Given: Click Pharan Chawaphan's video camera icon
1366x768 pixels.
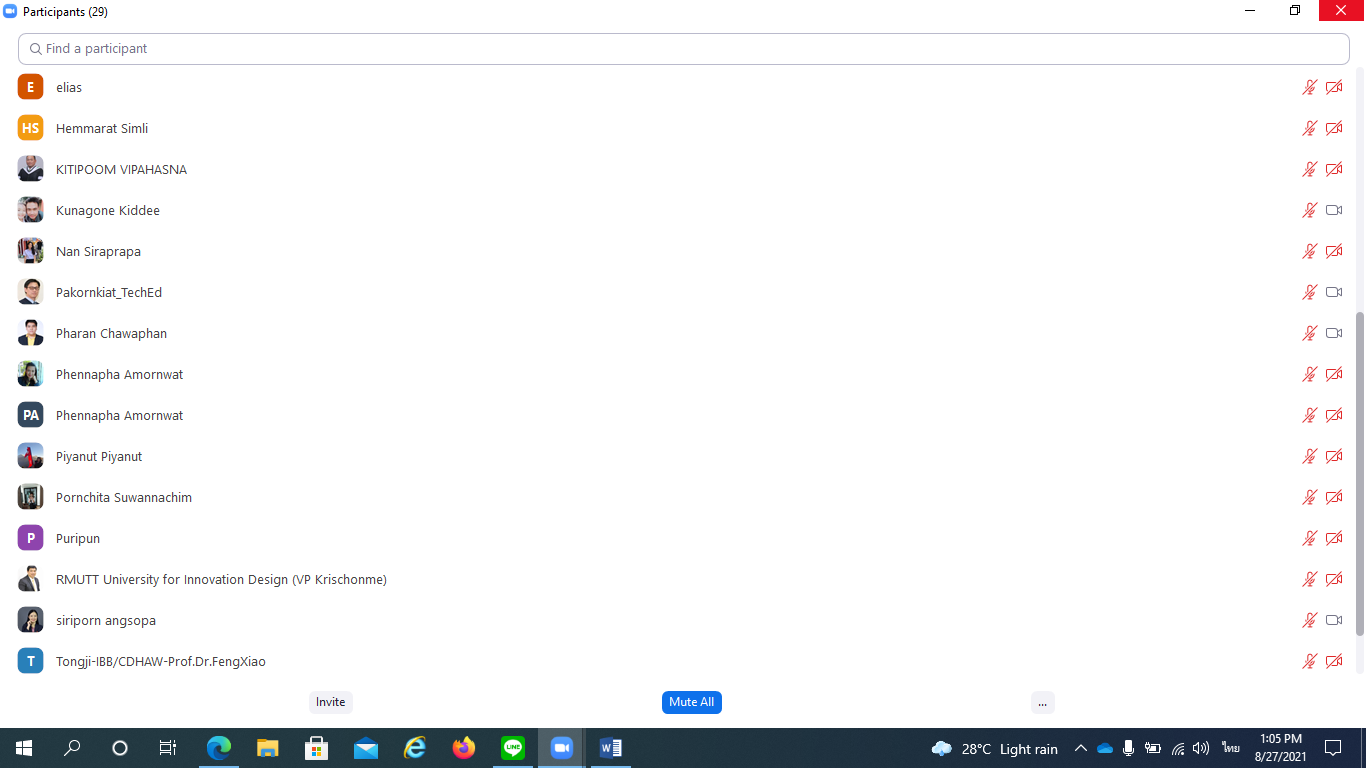Looking at the screenshot, I should (1334, 333).
